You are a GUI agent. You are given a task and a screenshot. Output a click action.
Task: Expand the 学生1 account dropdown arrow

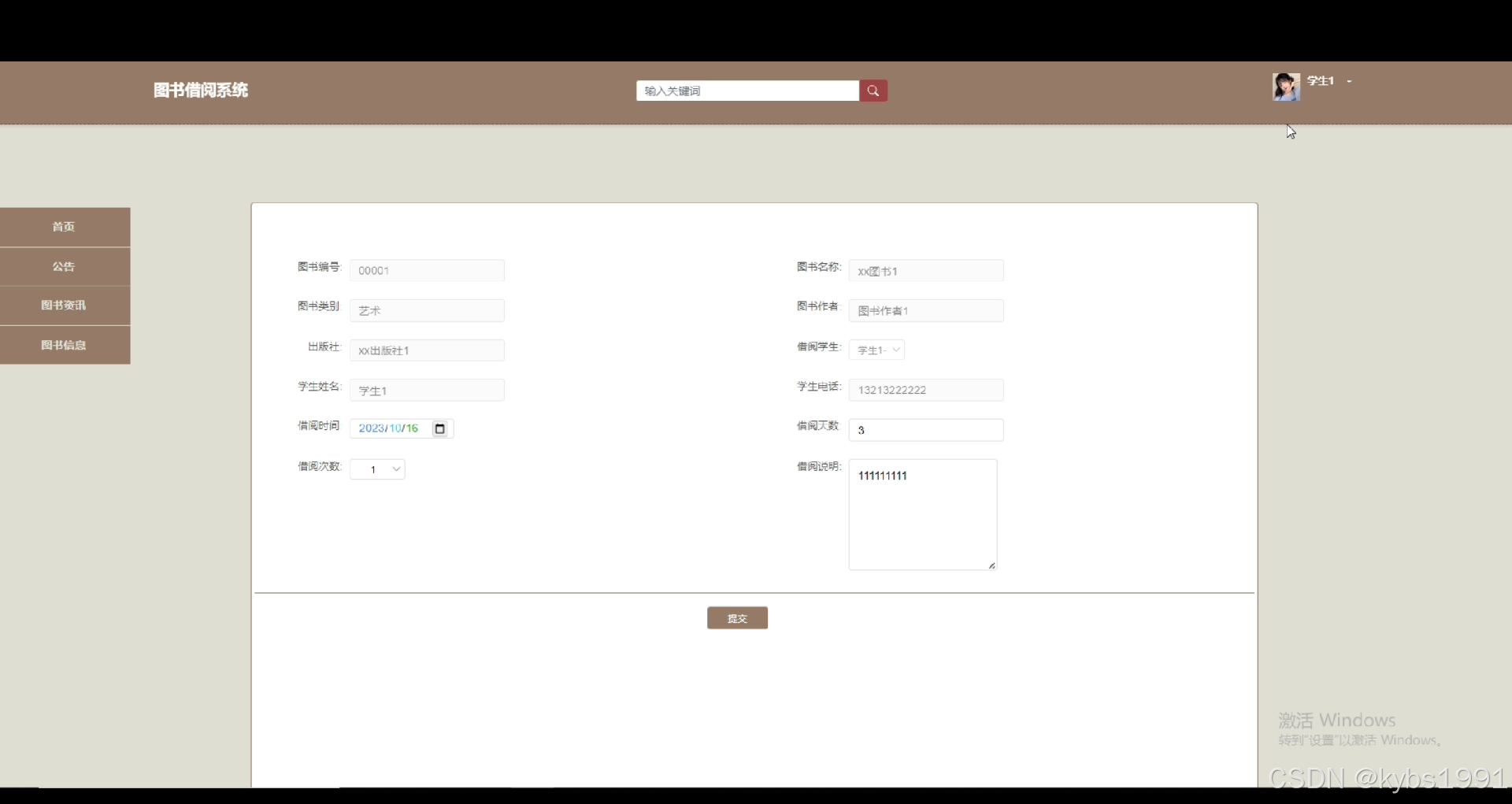point(1349,81)
